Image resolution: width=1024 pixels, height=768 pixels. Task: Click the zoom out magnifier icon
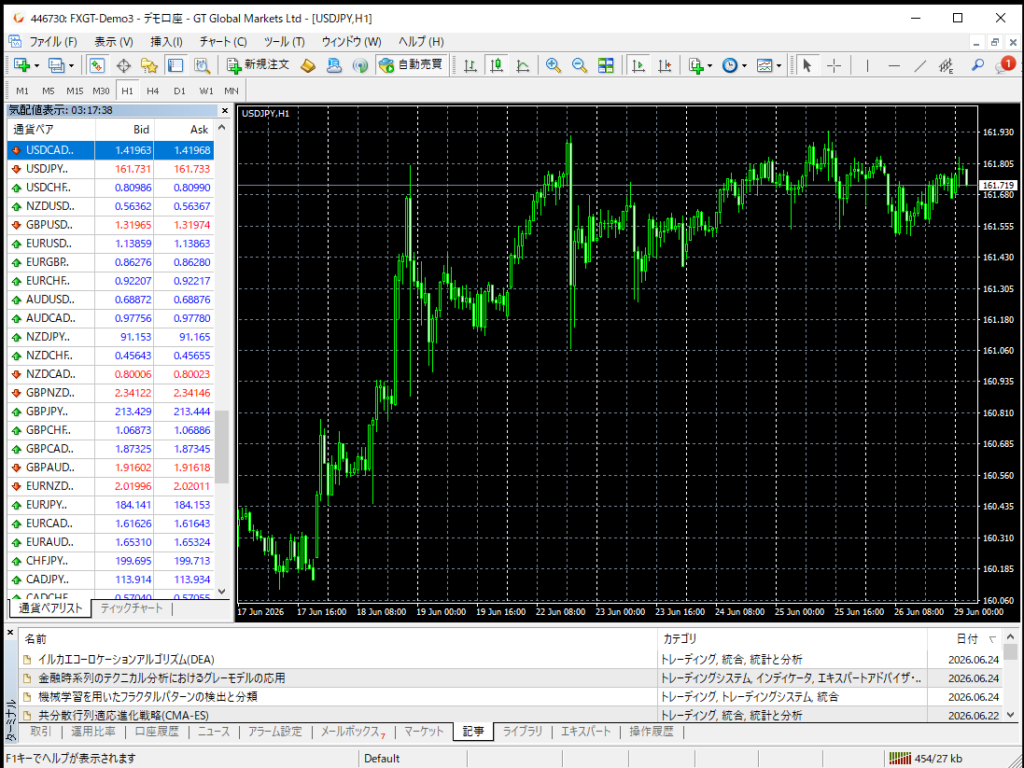pos(579,65)
